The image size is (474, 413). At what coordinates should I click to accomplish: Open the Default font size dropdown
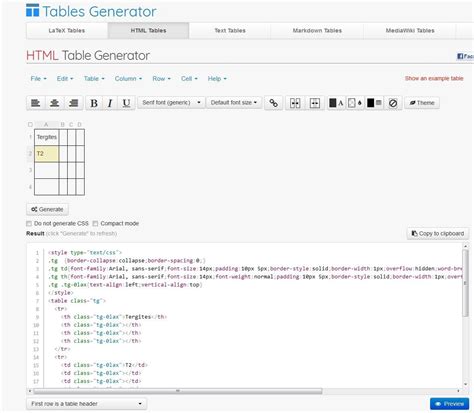click(x=234, y=103)
